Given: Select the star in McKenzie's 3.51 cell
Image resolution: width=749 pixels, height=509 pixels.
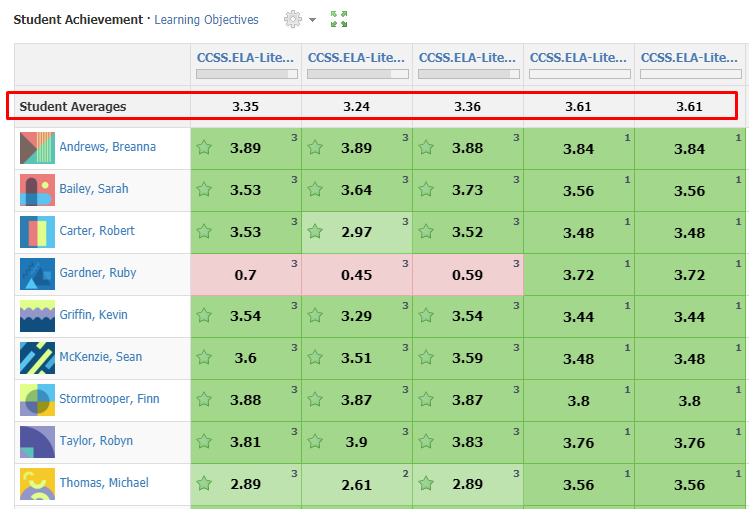Looking at the screenshot, I should coord(316,358).
